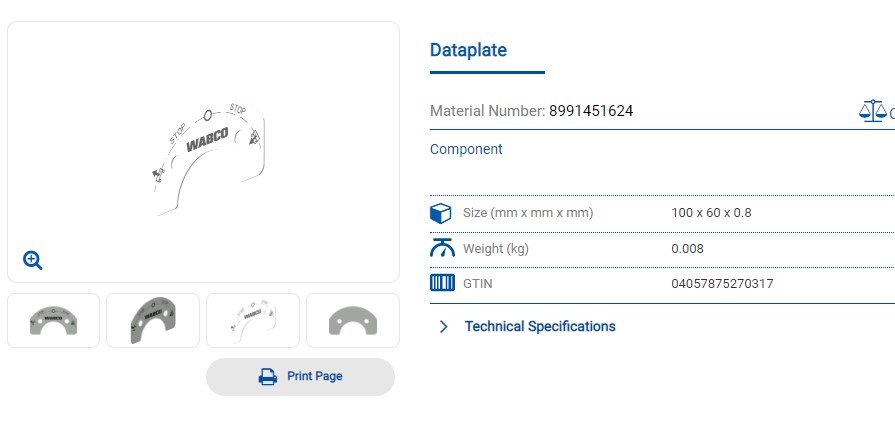Select the second angled dark dataplate thumbnail

point(153,321)
